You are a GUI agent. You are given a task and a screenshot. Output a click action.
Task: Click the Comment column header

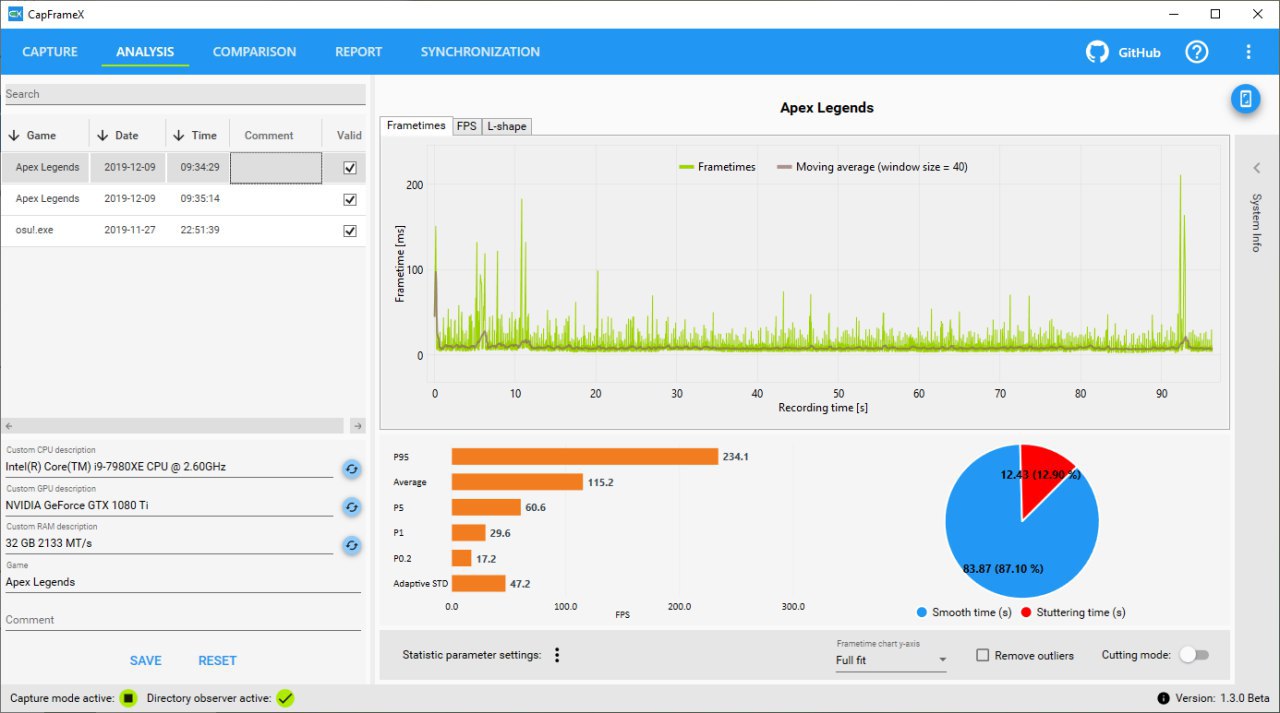[269, 135]
